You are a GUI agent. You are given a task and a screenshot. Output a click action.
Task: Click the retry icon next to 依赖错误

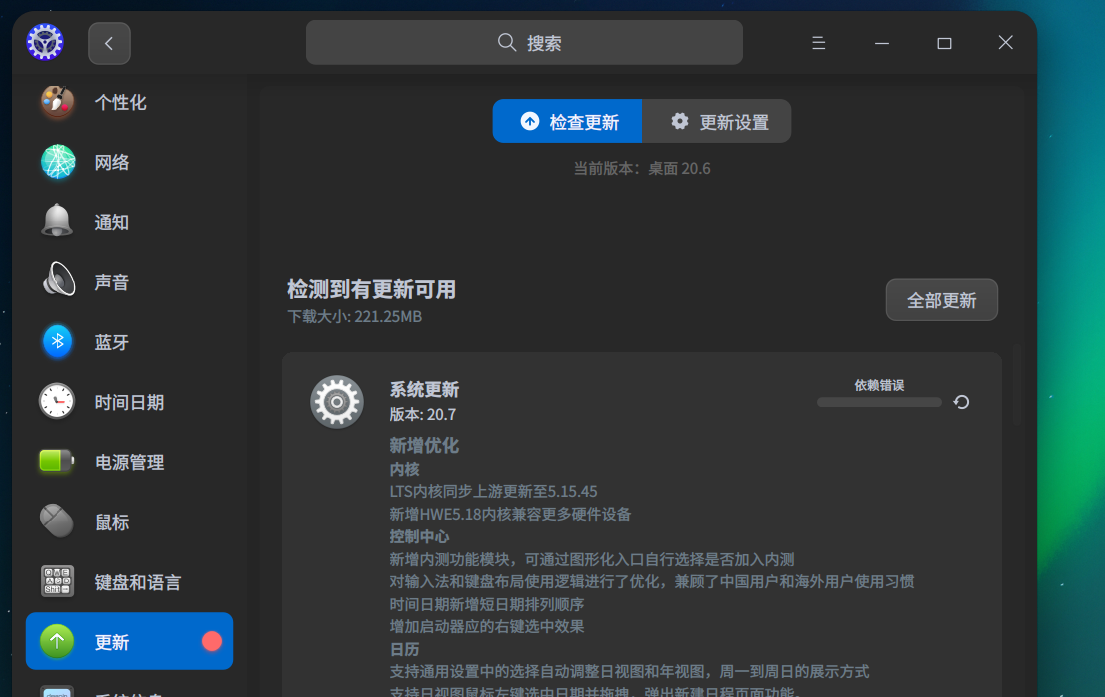[961, 401]
